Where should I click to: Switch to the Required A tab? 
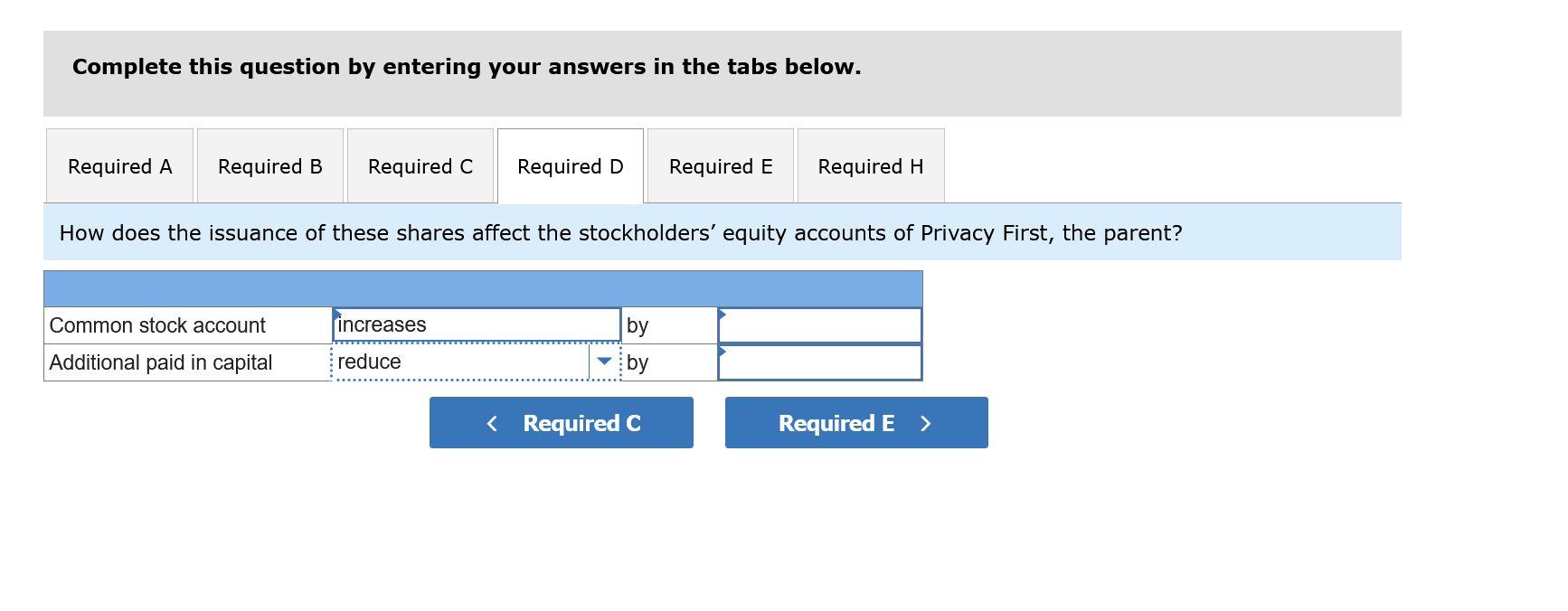click(118, 166)
